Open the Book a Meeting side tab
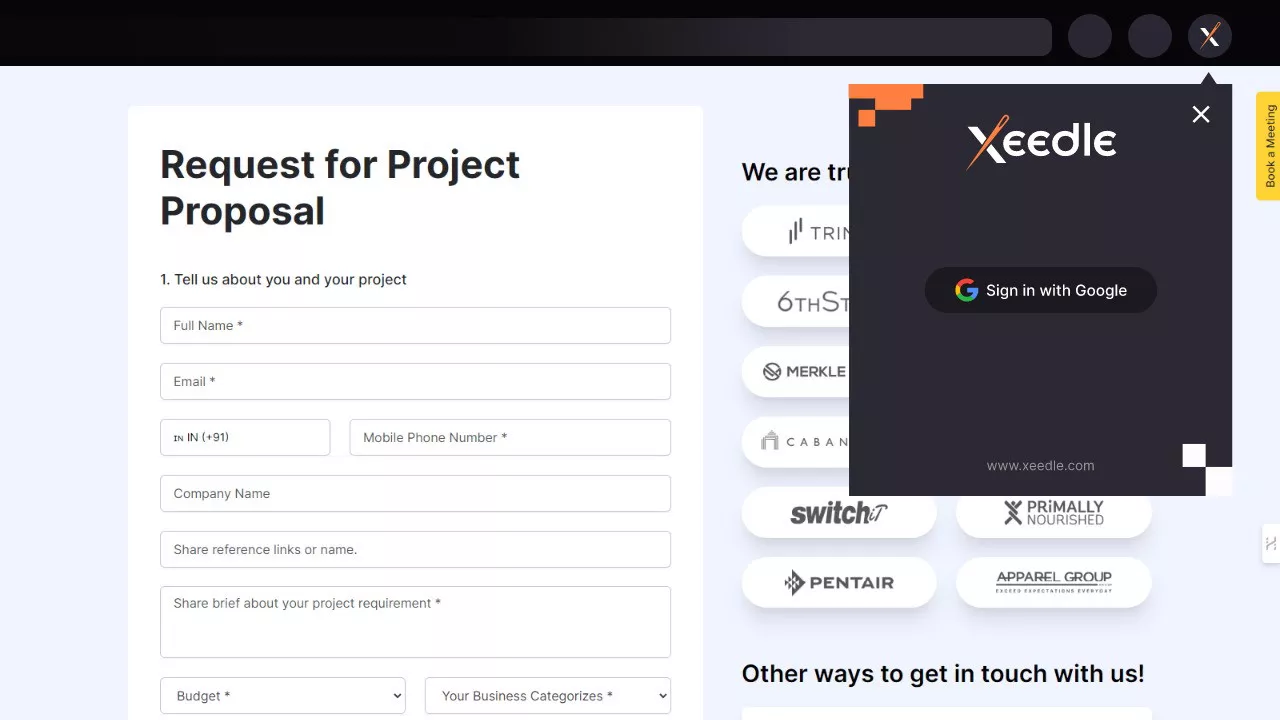The height and width of the screenshot is (720, 1280). (1269, 146)
